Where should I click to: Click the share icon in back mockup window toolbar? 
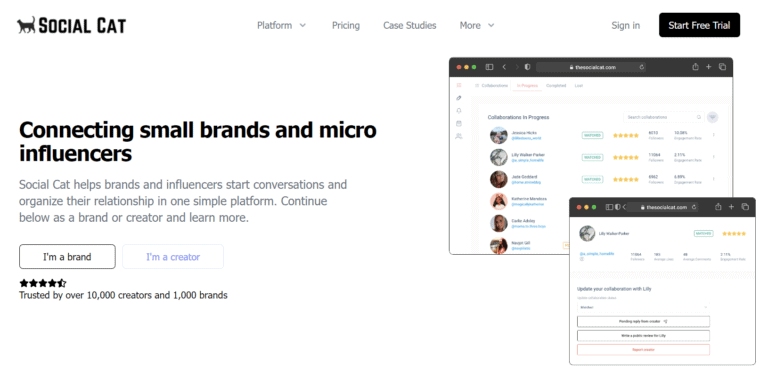(x=695, y=67)
